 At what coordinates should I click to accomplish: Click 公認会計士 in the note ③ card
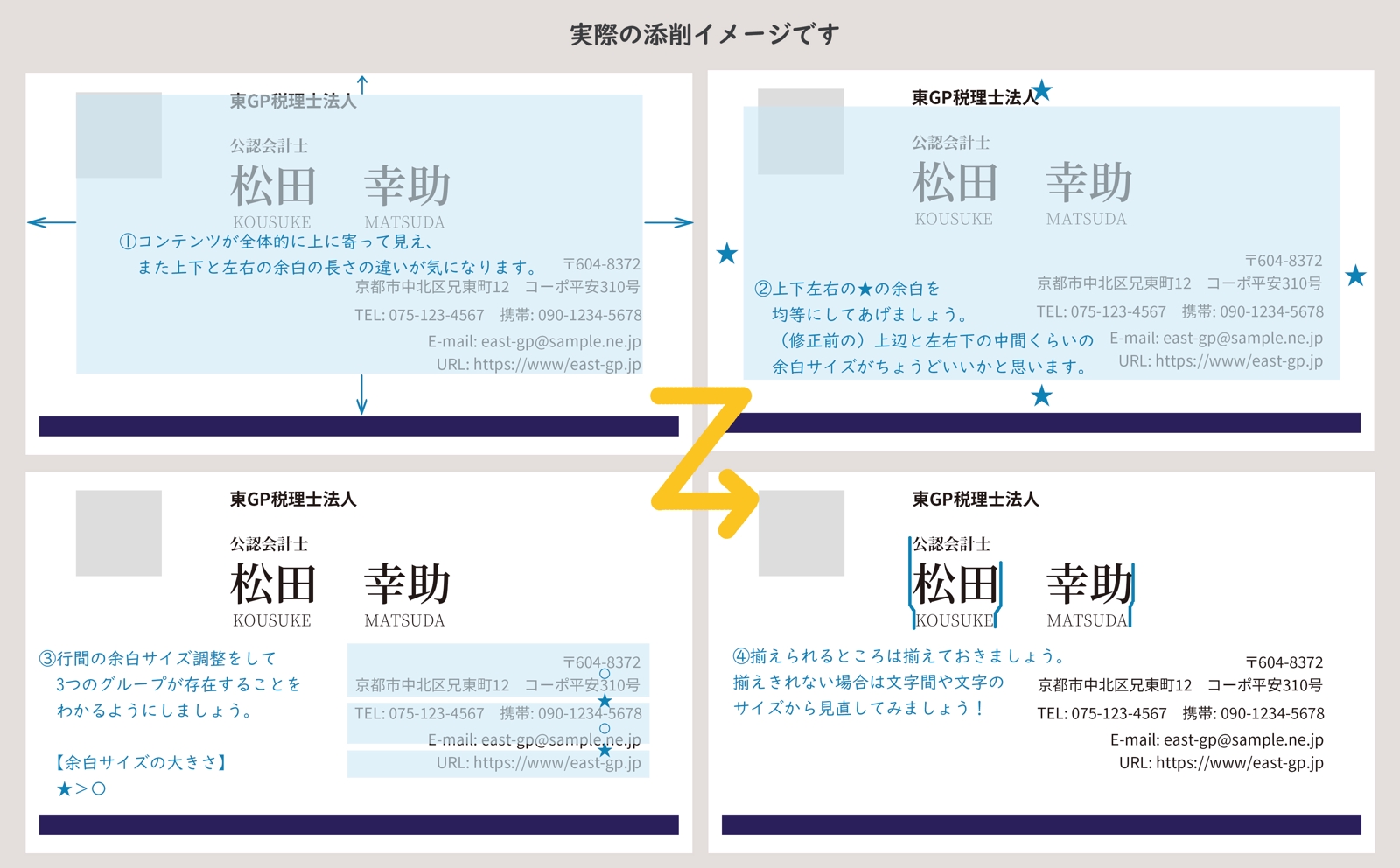[x=269, y=544]
